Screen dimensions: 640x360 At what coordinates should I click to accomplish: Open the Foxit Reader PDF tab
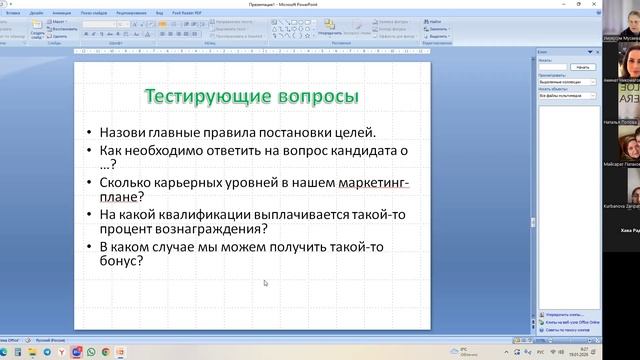coord(187,13)
